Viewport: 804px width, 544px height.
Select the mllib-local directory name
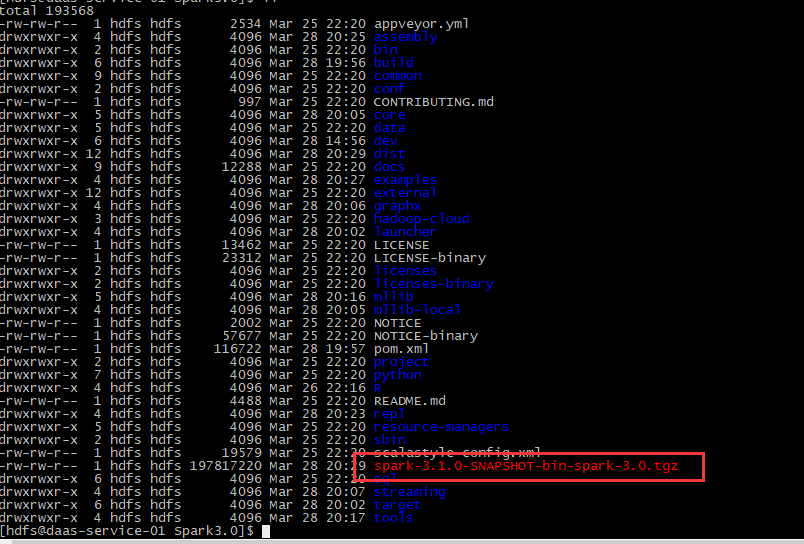tap(417, 310)
